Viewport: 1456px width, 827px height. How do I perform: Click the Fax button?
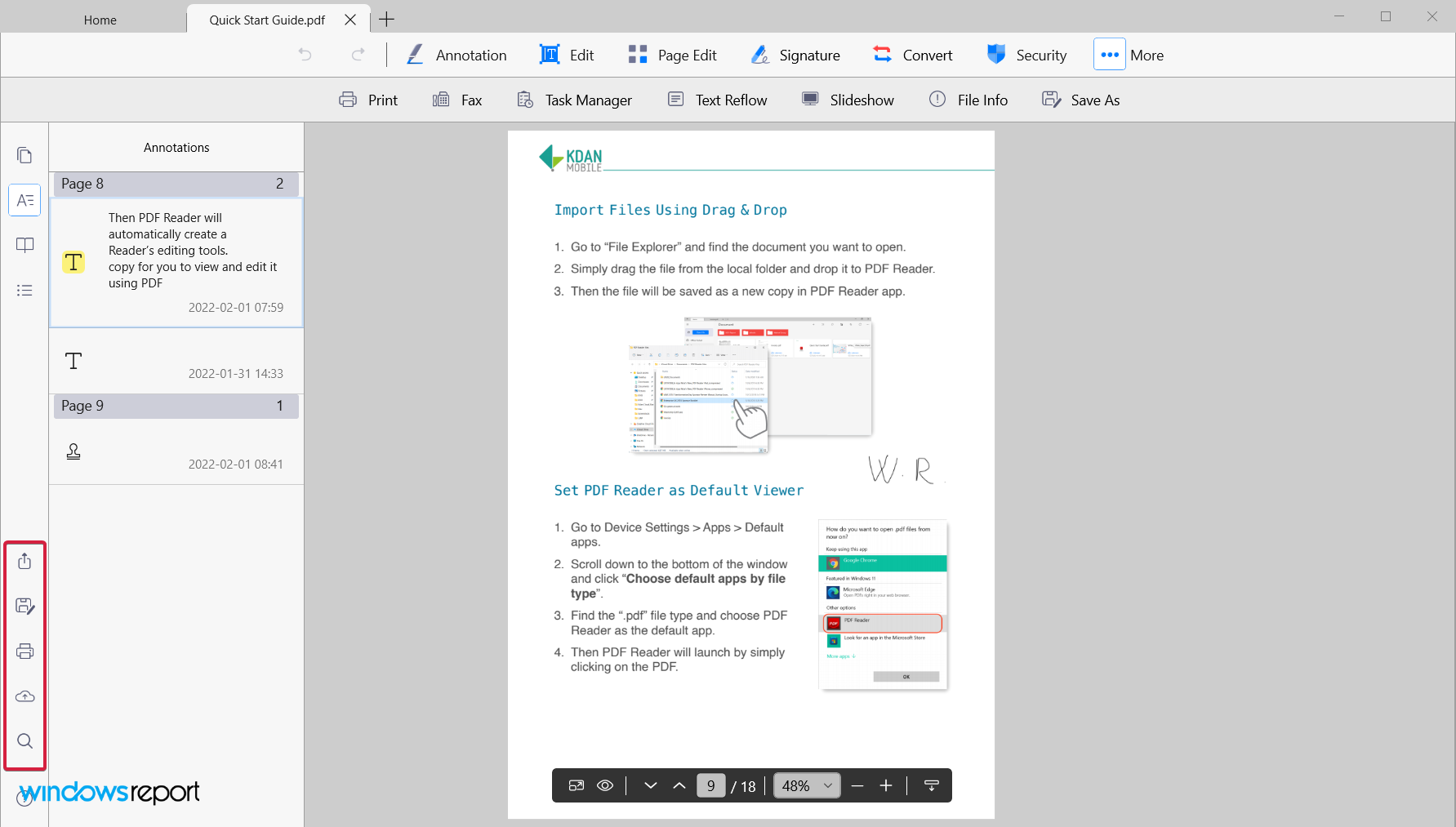coord(457,100)
